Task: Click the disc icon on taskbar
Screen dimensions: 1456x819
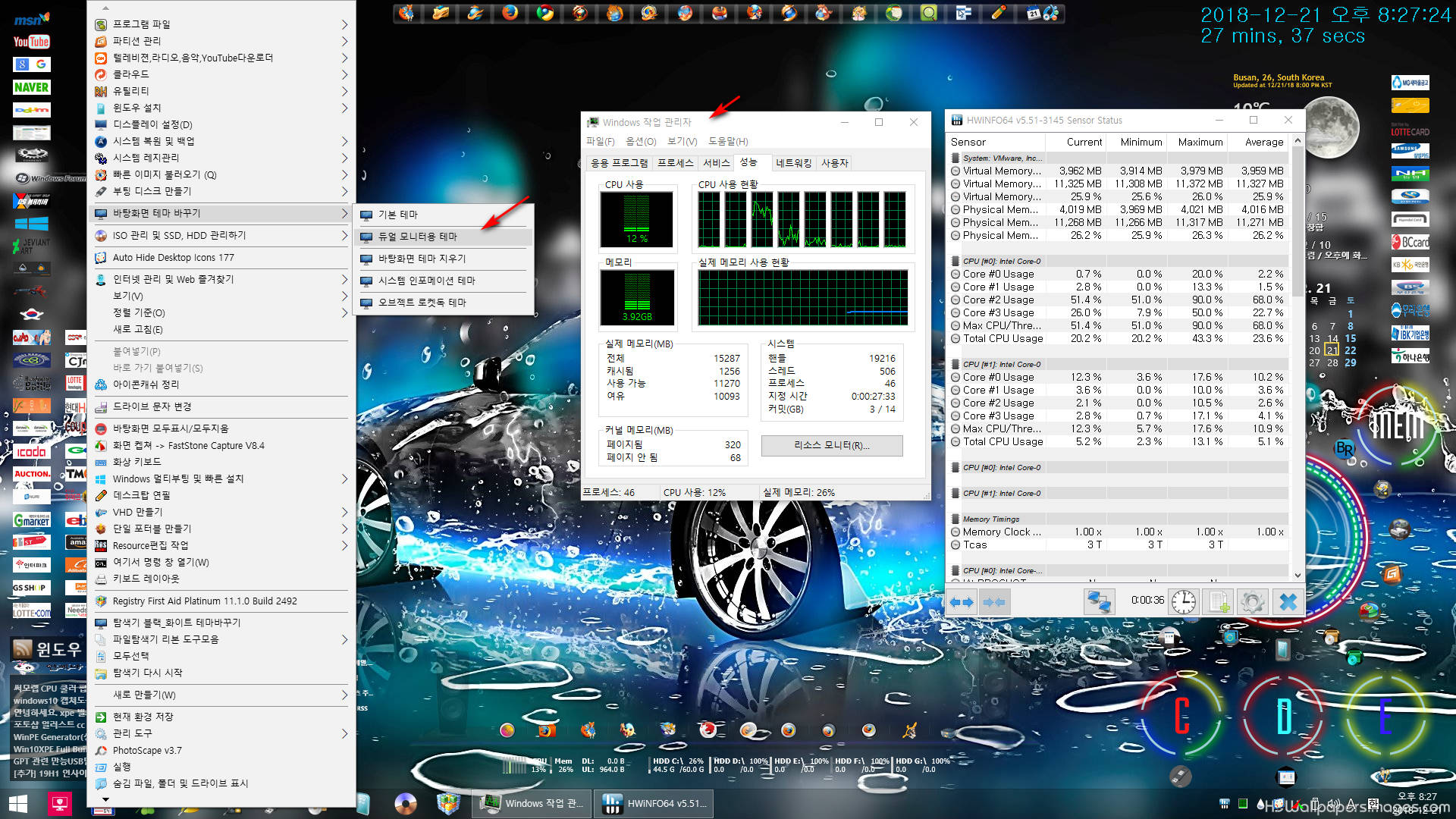Action: (x=406, y=804)
